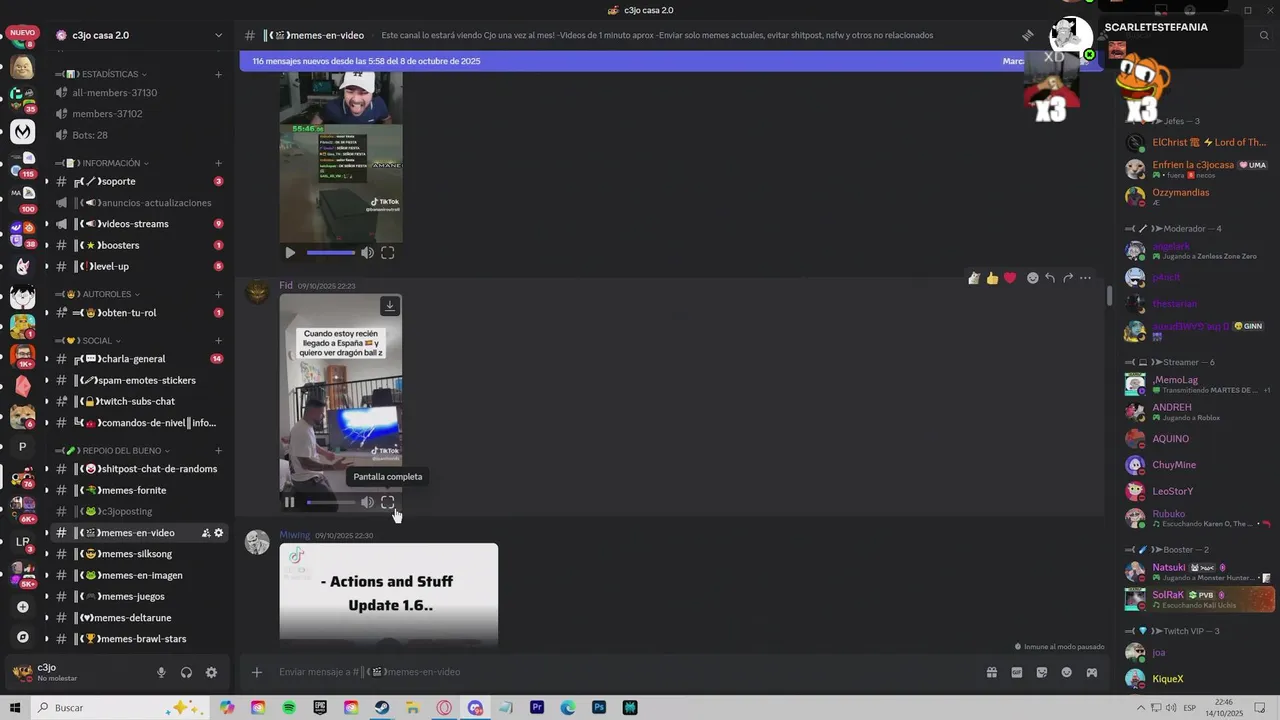Image resolution: width=1280 pixels, height=720 pixels.
Task: Seek in the Fid video progress bar
Action: [x=330, y=502]
